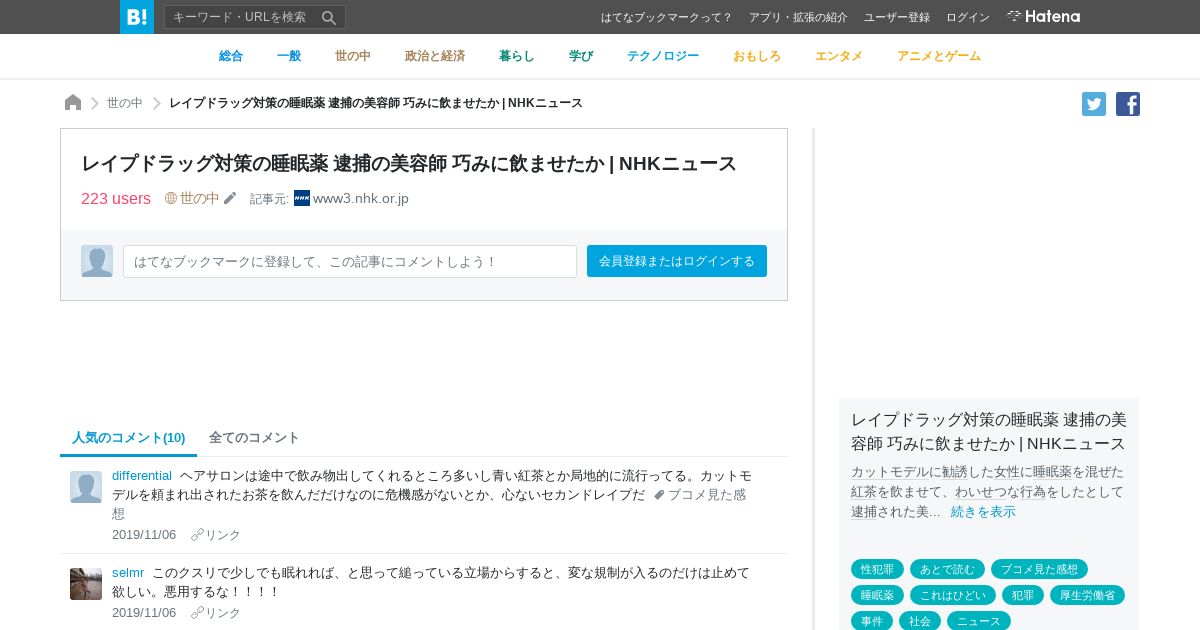Click the 睡眠薬 tag pill
This screenshot has height=630, width=1200.
[x=877, y=595]
